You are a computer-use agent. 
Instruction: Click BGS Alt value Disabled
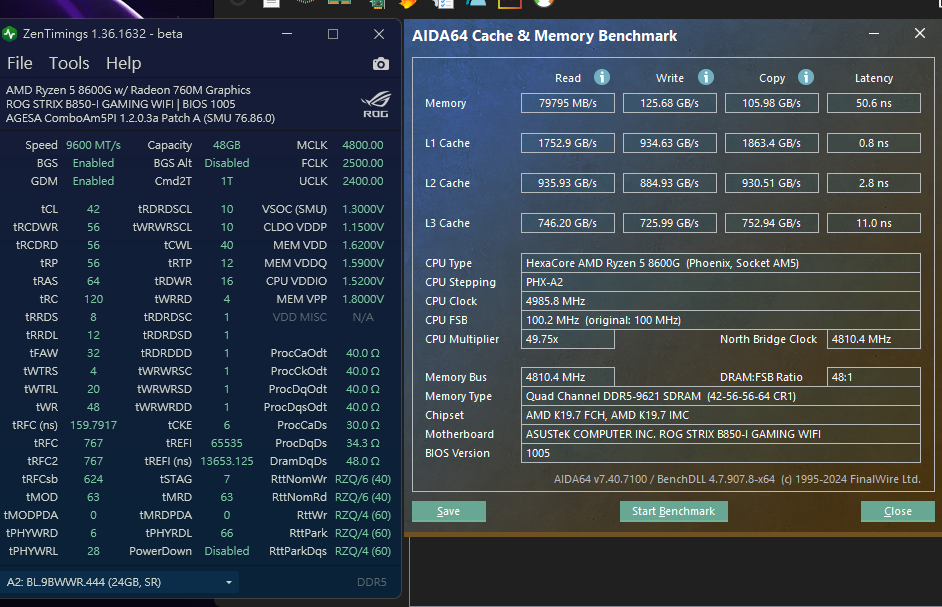click(x=226, y=163)
